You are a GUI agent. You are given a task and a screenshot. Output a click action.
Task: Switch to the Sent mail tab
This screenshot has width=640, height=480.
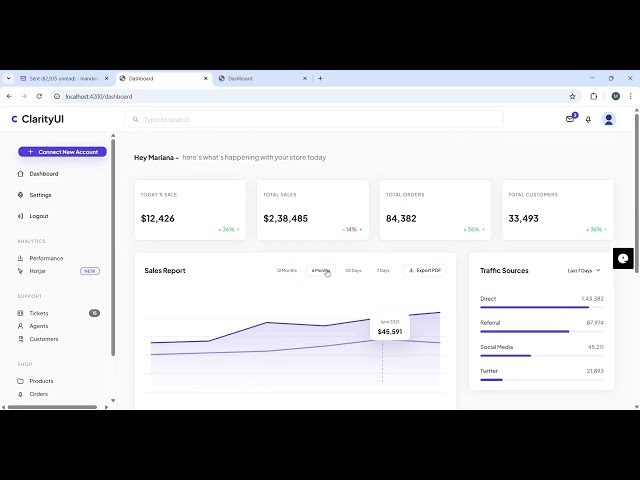[65, 78]
